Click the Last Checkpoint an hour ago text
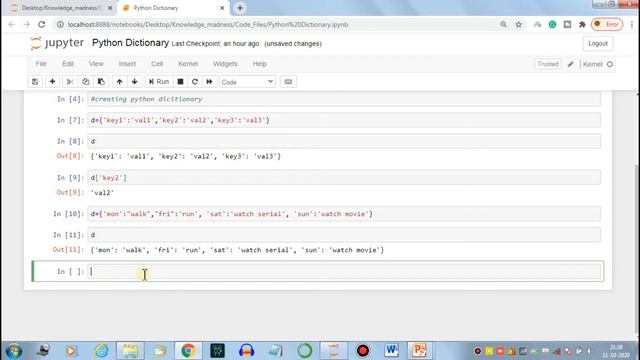This screenshot has height=360, width=640. pyautogui.click(x=215, y=44)
